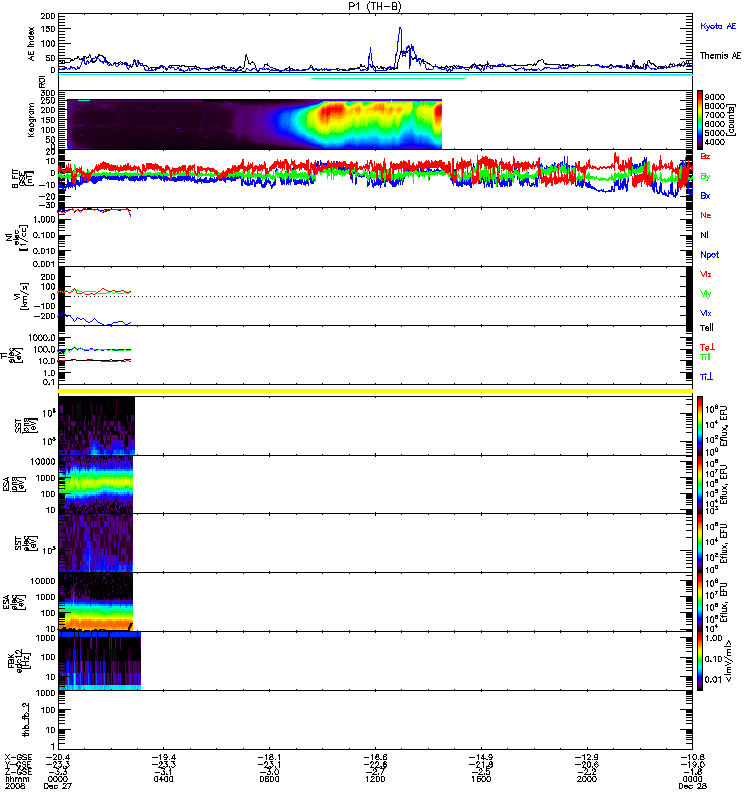Select the red Ne density legend label

click(705, 215)
